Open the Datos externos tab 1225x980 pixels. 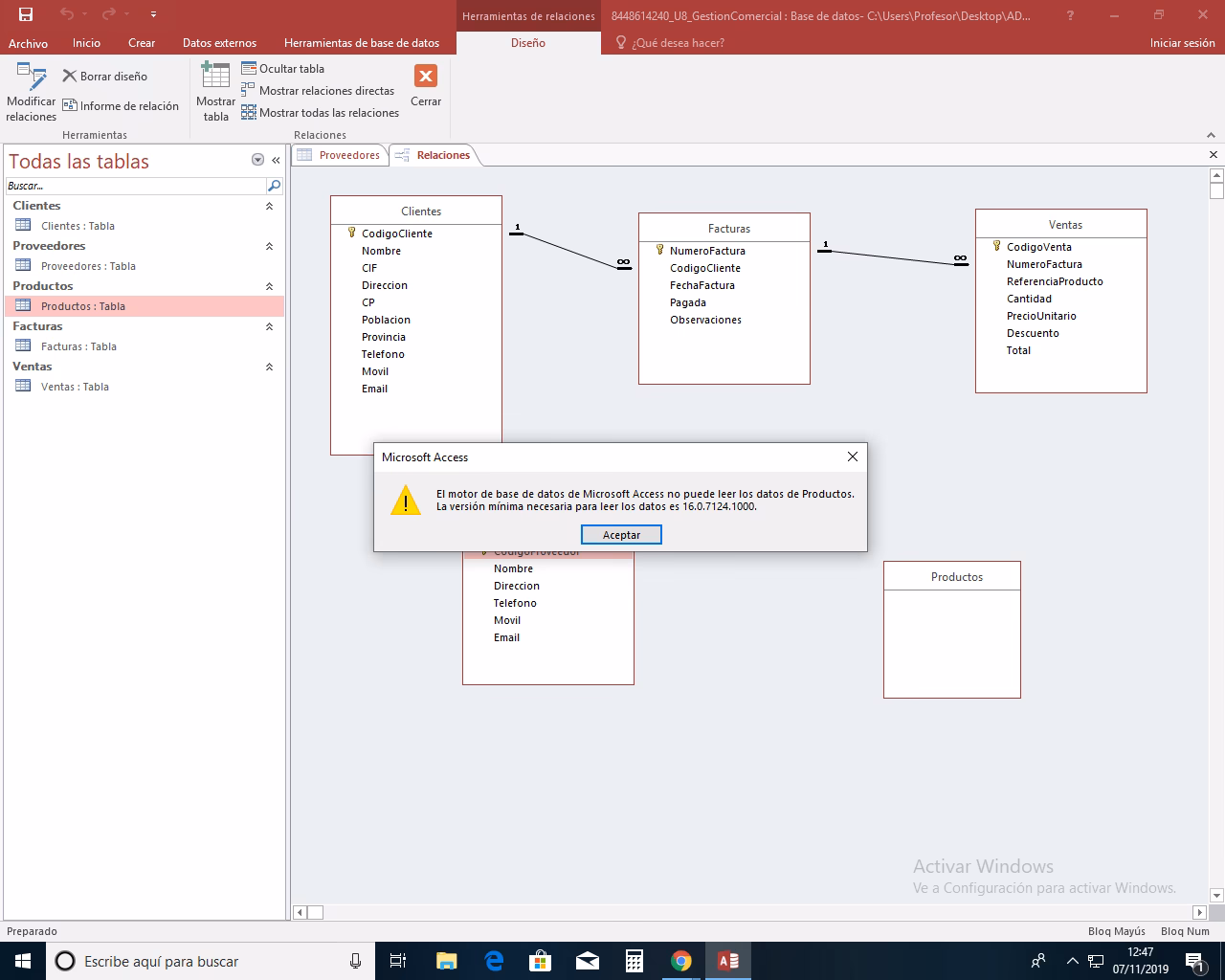point(219,43)
